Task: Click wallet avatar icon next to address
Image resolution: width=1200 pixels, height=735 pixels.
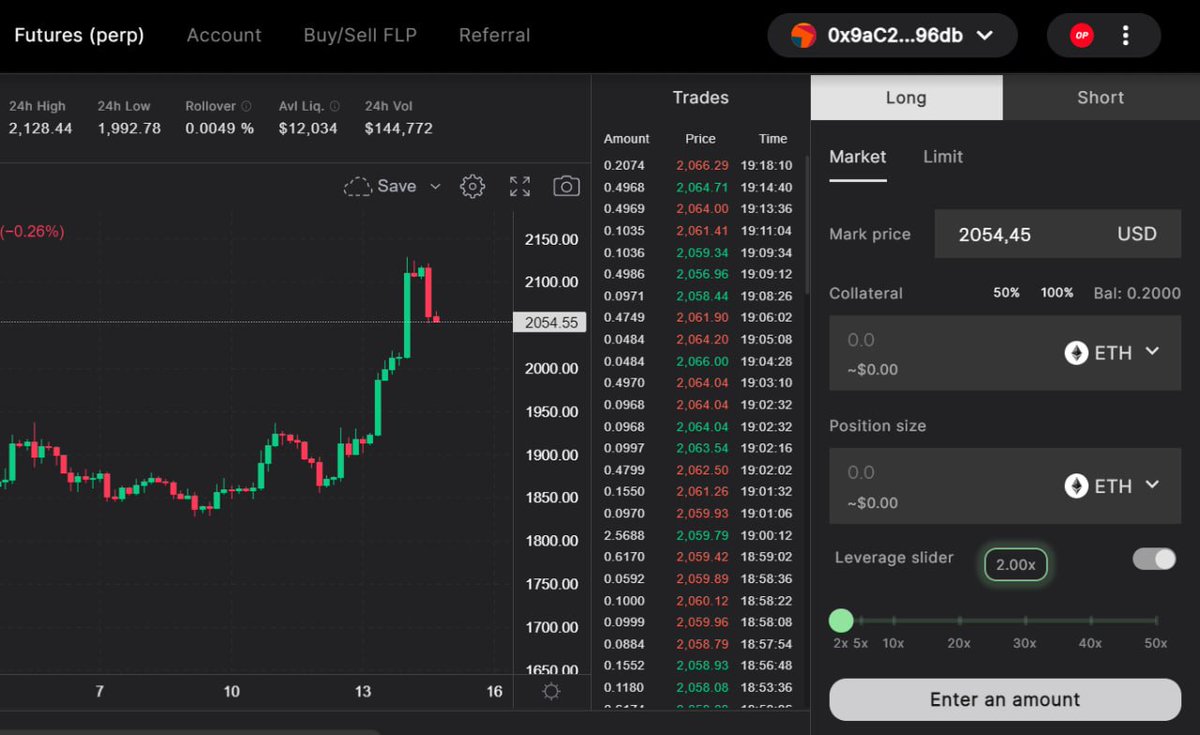Action: (x=803, y=35)
